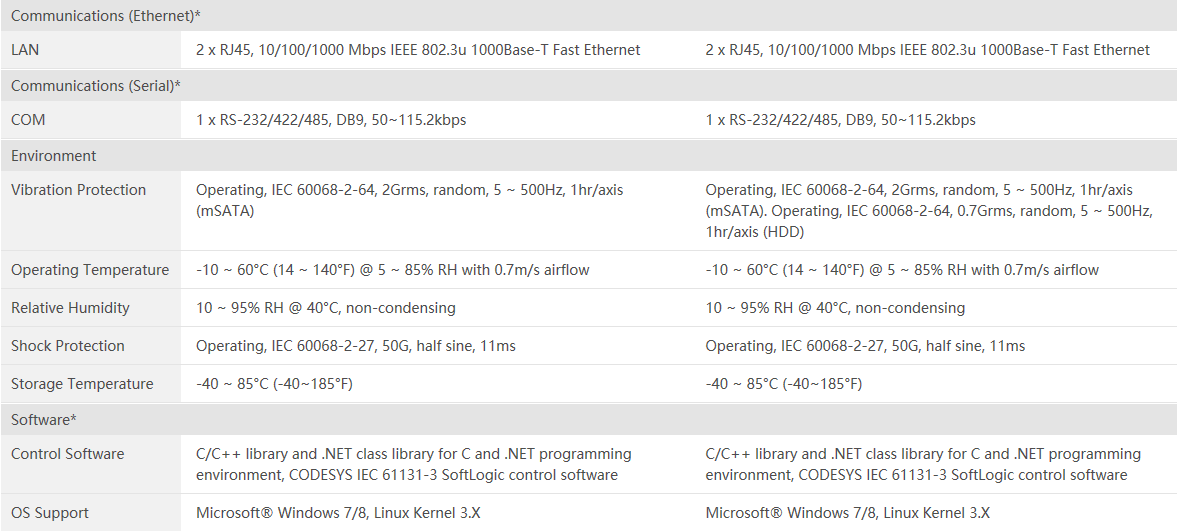
Task: Click second column relative humidity value
Action: pyautogui.click(x=835, y=308)
